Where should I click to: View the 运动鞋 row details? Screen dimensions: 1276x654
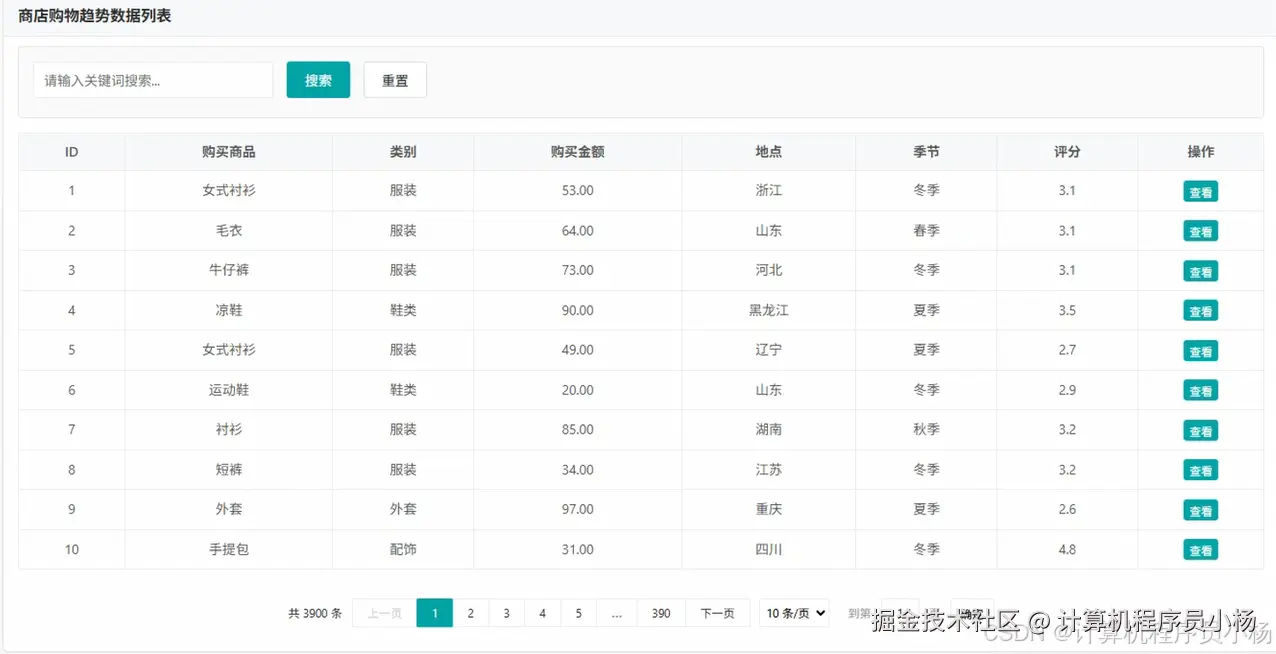pyautogui.click(x=1200, y=390)
